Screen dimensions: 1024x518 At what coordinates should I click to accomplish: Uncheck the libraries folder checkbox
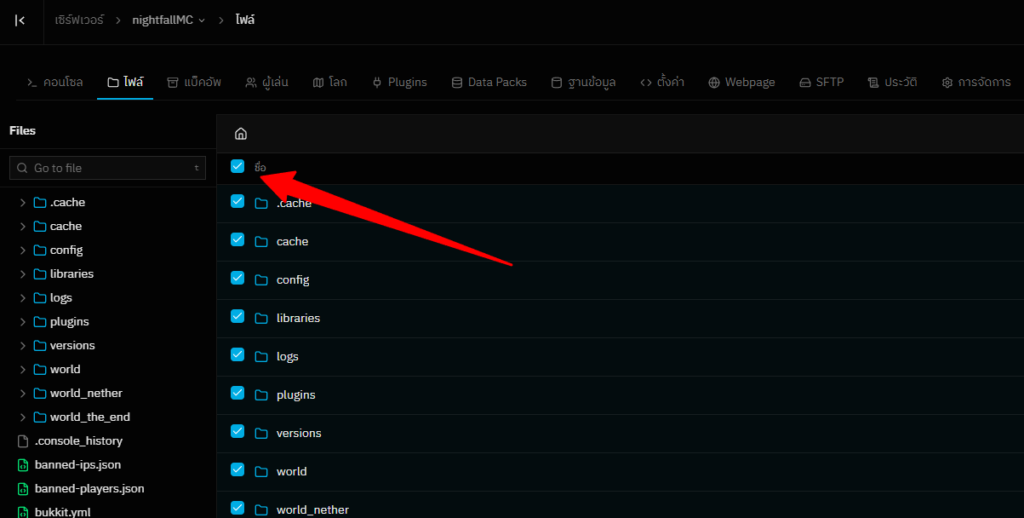click(x=237, y=316)
